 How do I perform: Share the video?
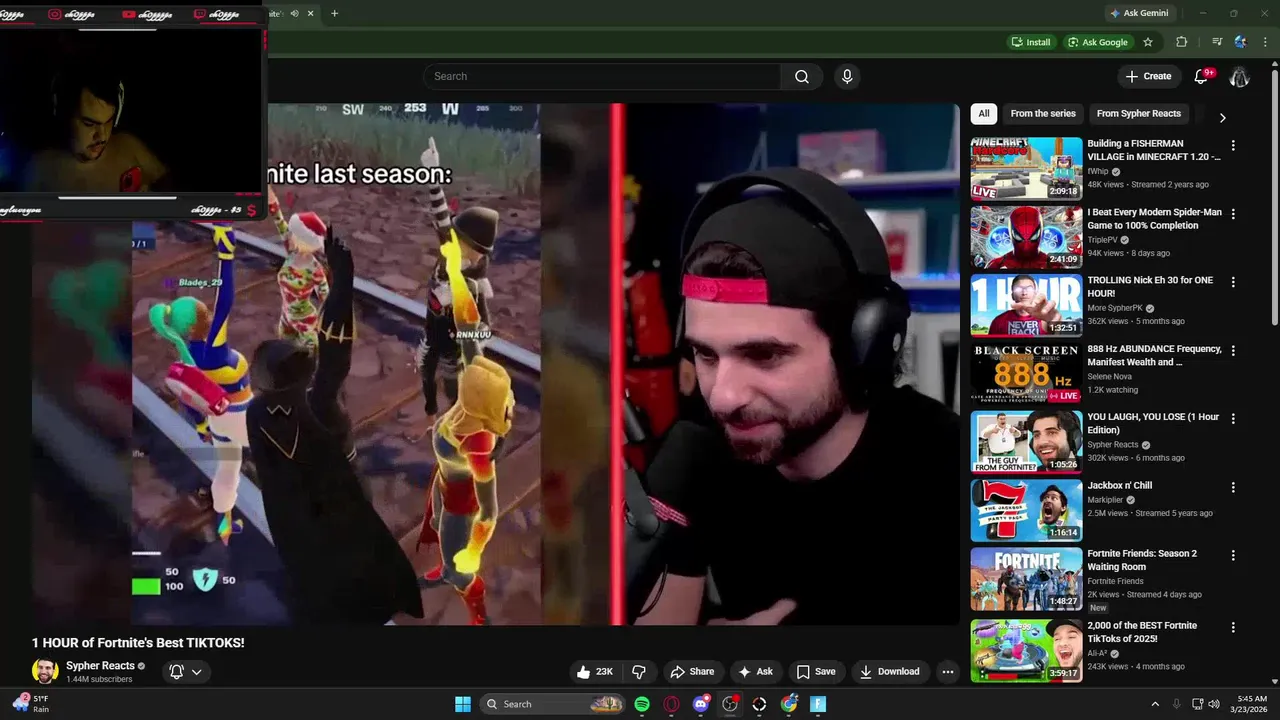pos(692,672)
